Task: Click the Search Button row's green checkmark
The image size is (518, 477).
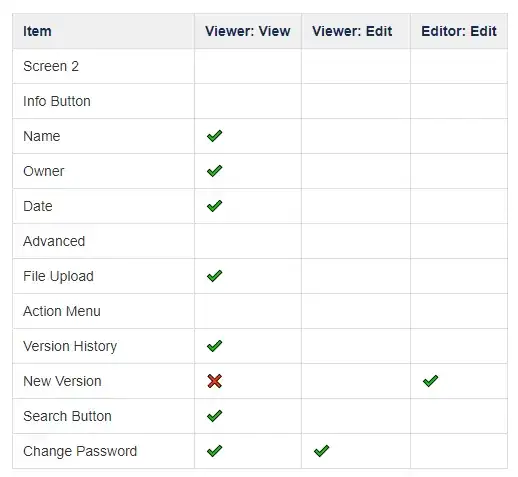Action: 214,416
